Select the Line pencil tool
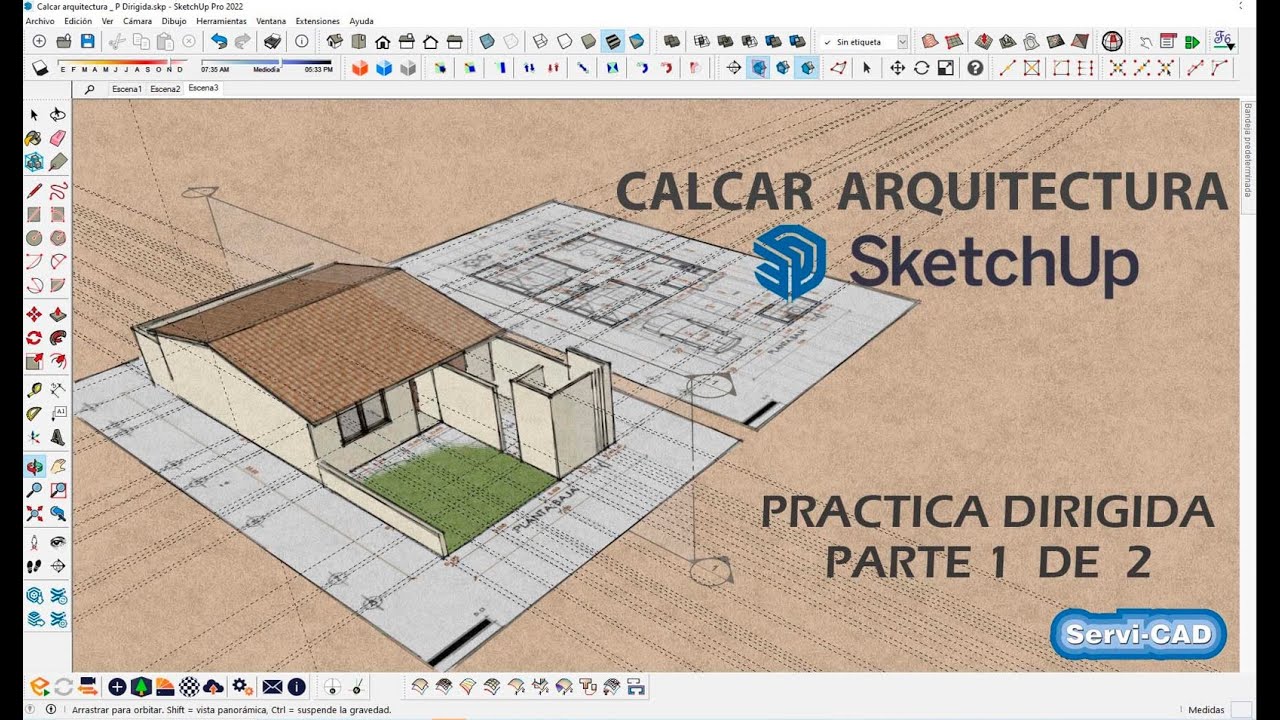The height and width of the screenshot is (720, 1280). coord(34,190)
